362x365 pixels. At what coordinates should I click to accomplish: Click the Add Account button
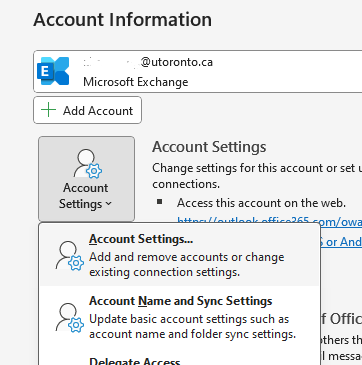pos(87,110)
